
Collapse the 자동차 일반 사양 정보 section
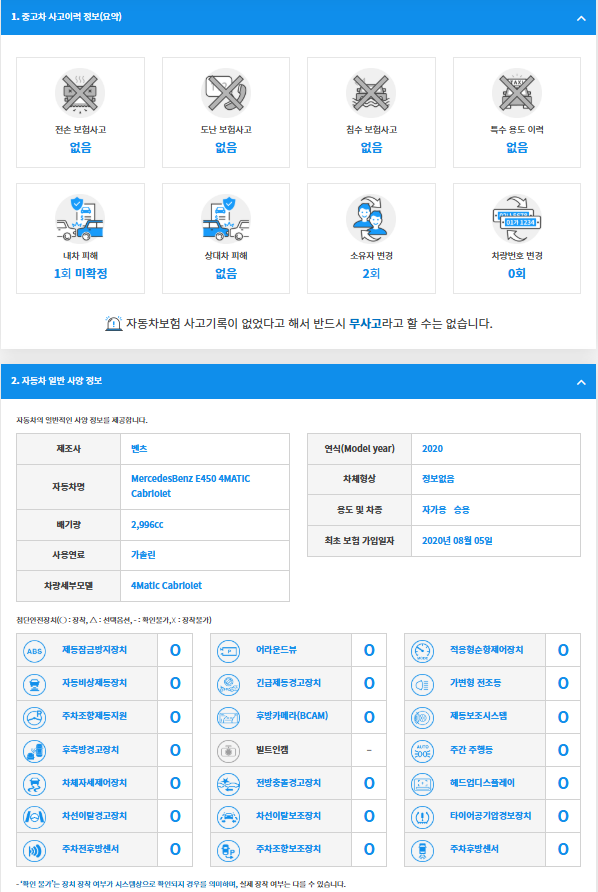coord(581,382)
